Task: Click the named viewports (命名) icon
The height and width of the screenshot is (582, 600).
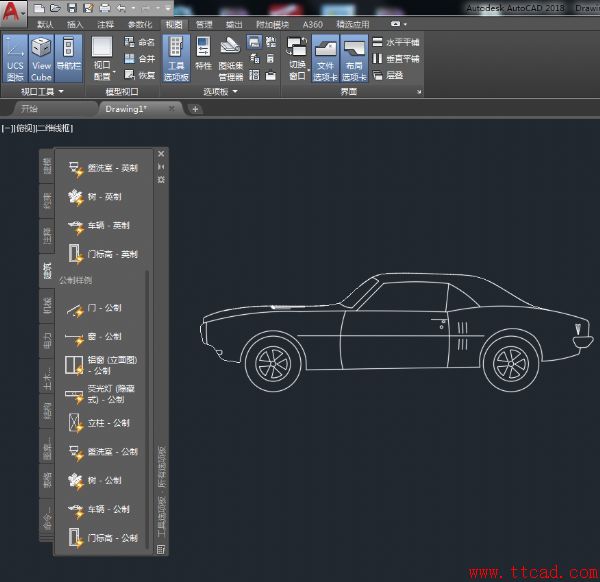Action: (140, 42)
